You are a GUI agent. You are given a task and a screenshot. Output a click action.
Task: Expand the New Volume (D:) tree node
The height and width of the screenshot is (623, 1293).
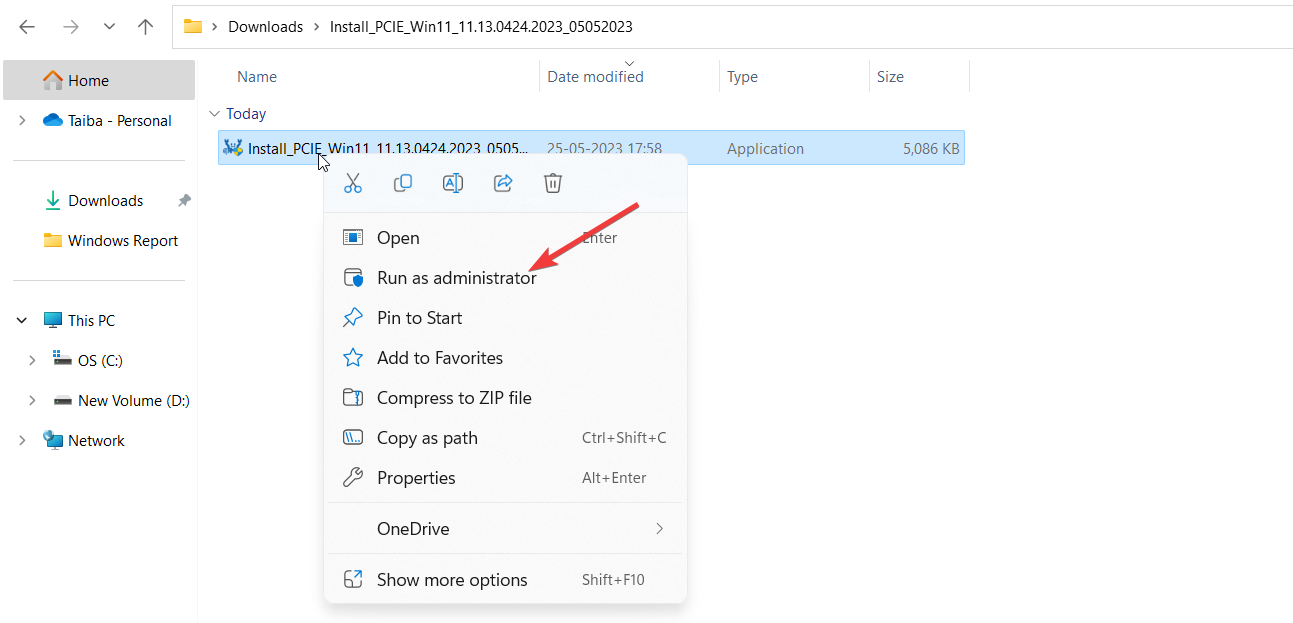pos(32,400)
